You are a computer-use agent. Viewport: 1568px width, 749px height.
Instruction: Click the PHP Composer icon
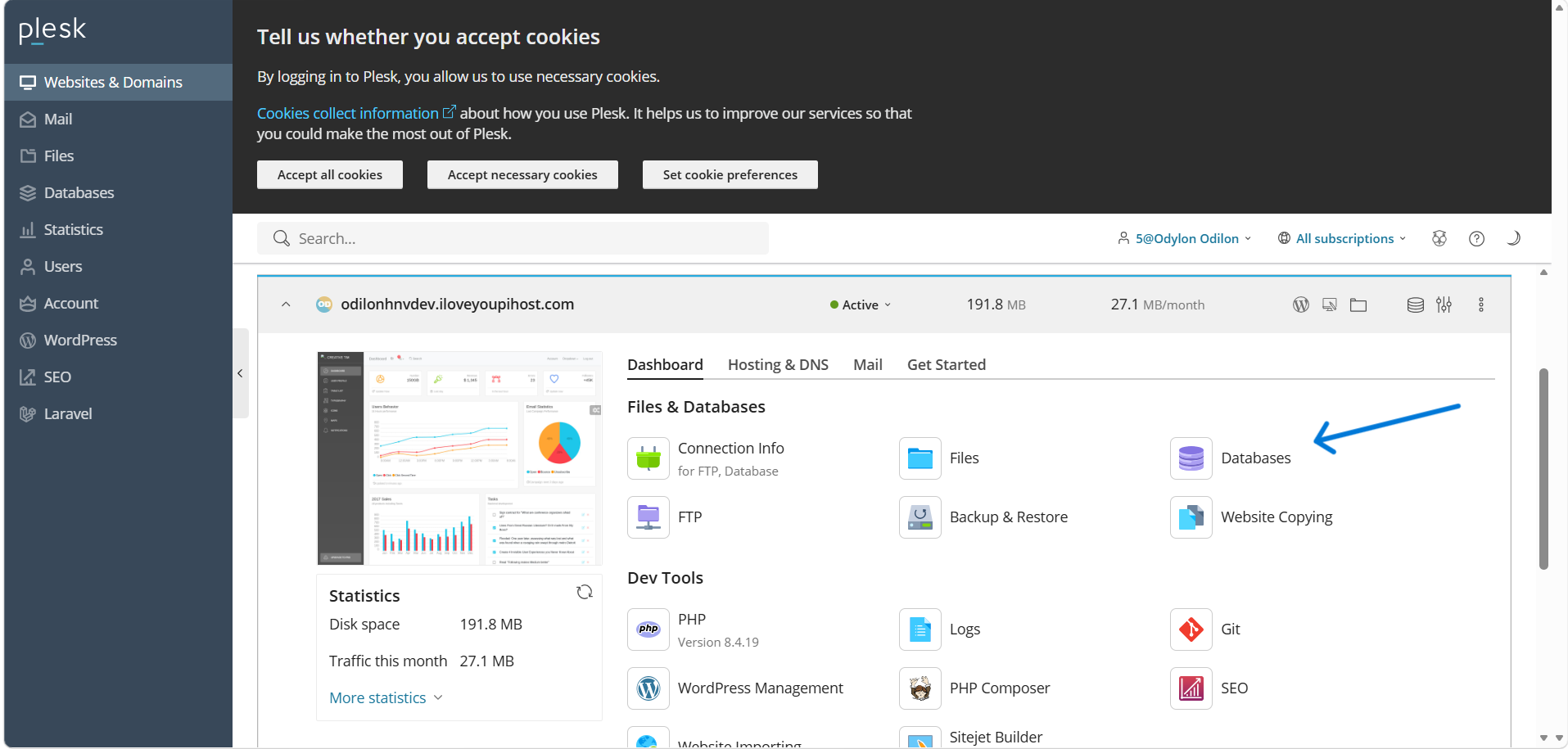(x=920, y=688)
